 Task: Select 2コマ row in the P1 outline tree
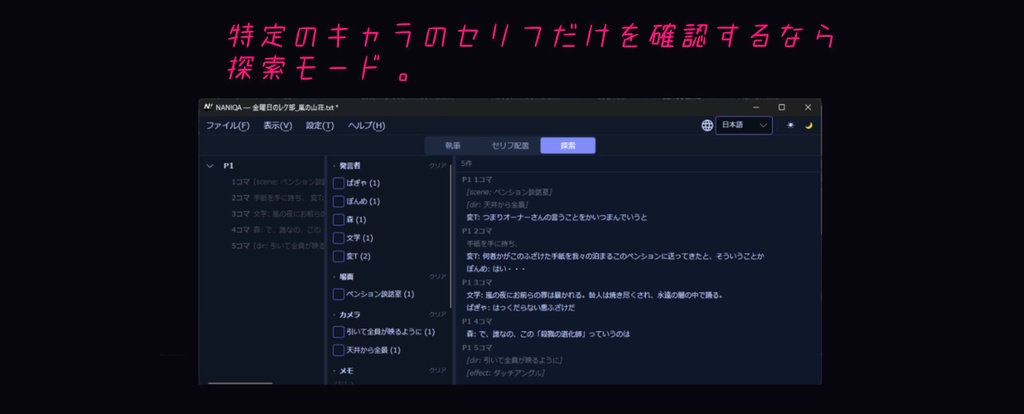click(x=277, y=198)
